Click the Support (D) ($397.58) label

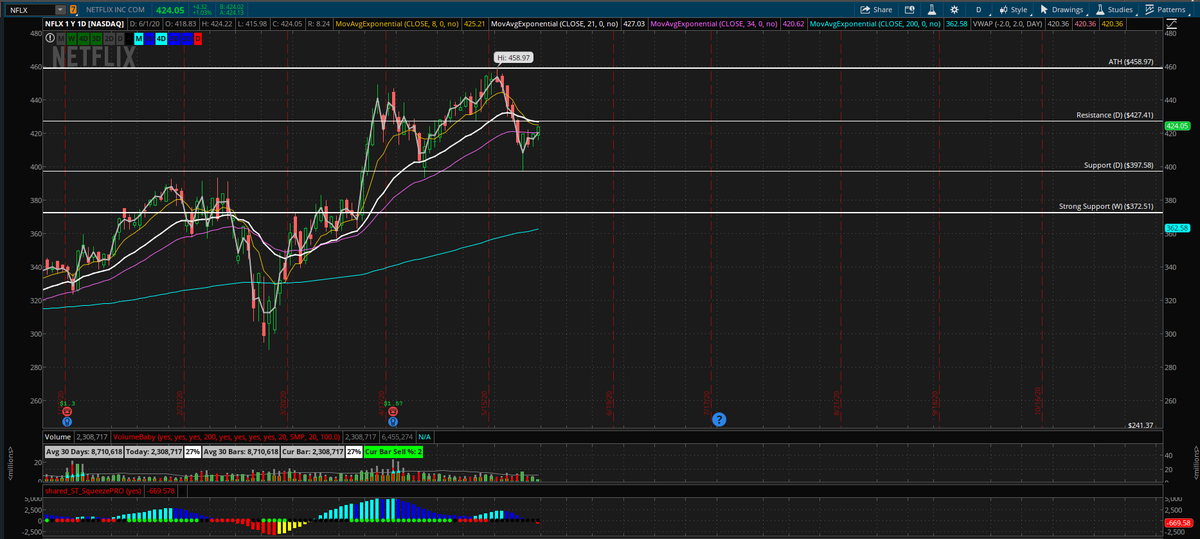click(1119, 165)
